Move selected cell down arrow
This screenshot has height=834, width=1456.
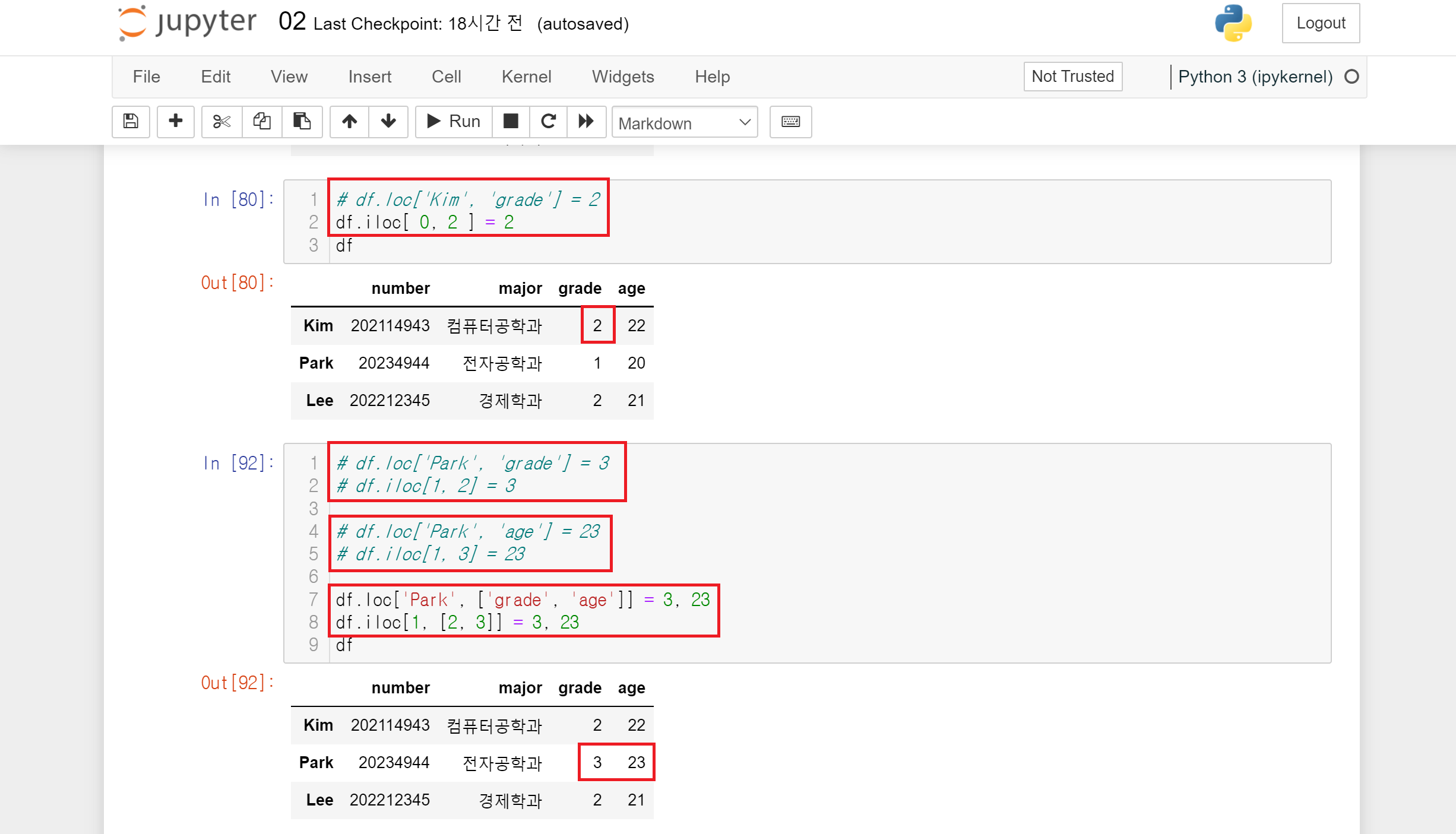(x=388, y=122)
